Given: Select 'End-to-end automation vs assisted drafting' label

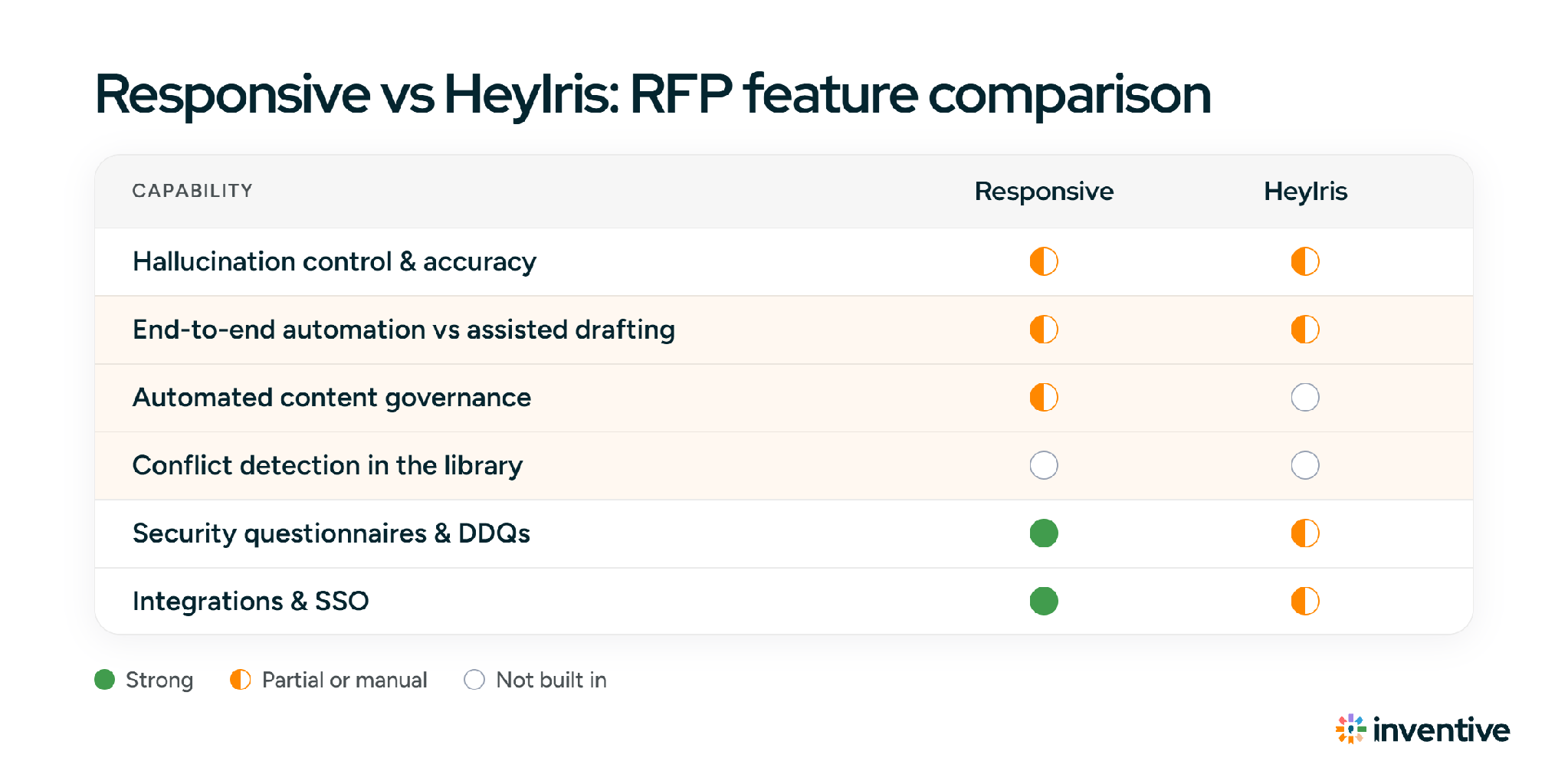Looking at the screenshot, I should click(404, 330).
